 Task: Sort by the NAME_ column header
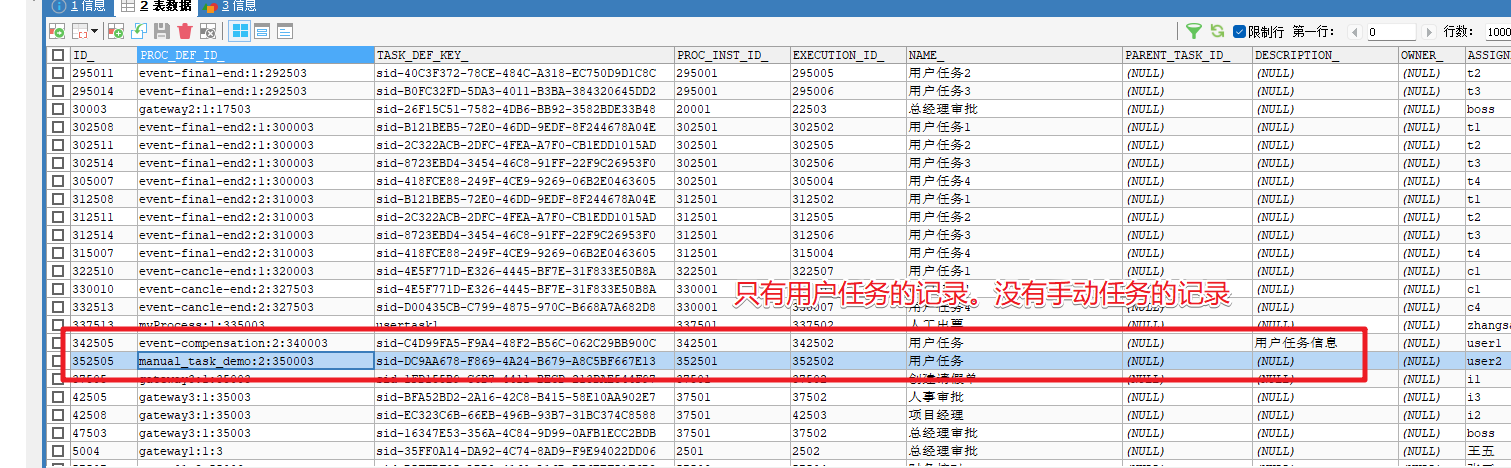tap(1014, 55)
